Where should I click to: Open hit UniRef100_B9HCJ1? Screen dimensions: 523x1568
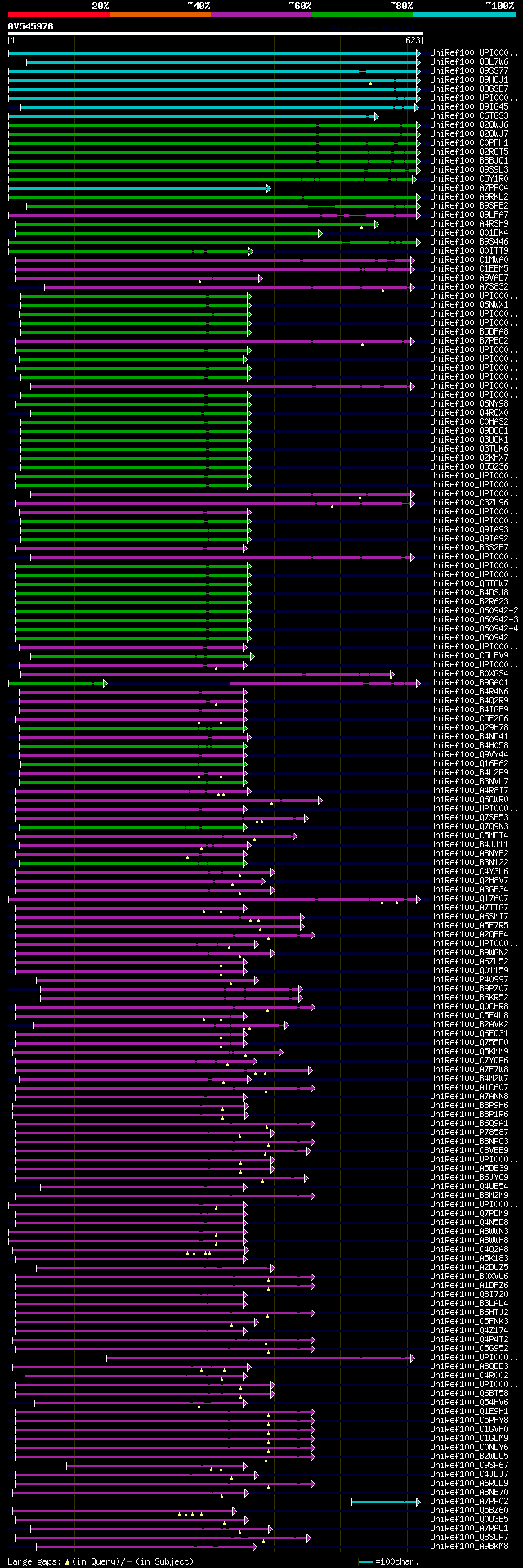point(469,80)
